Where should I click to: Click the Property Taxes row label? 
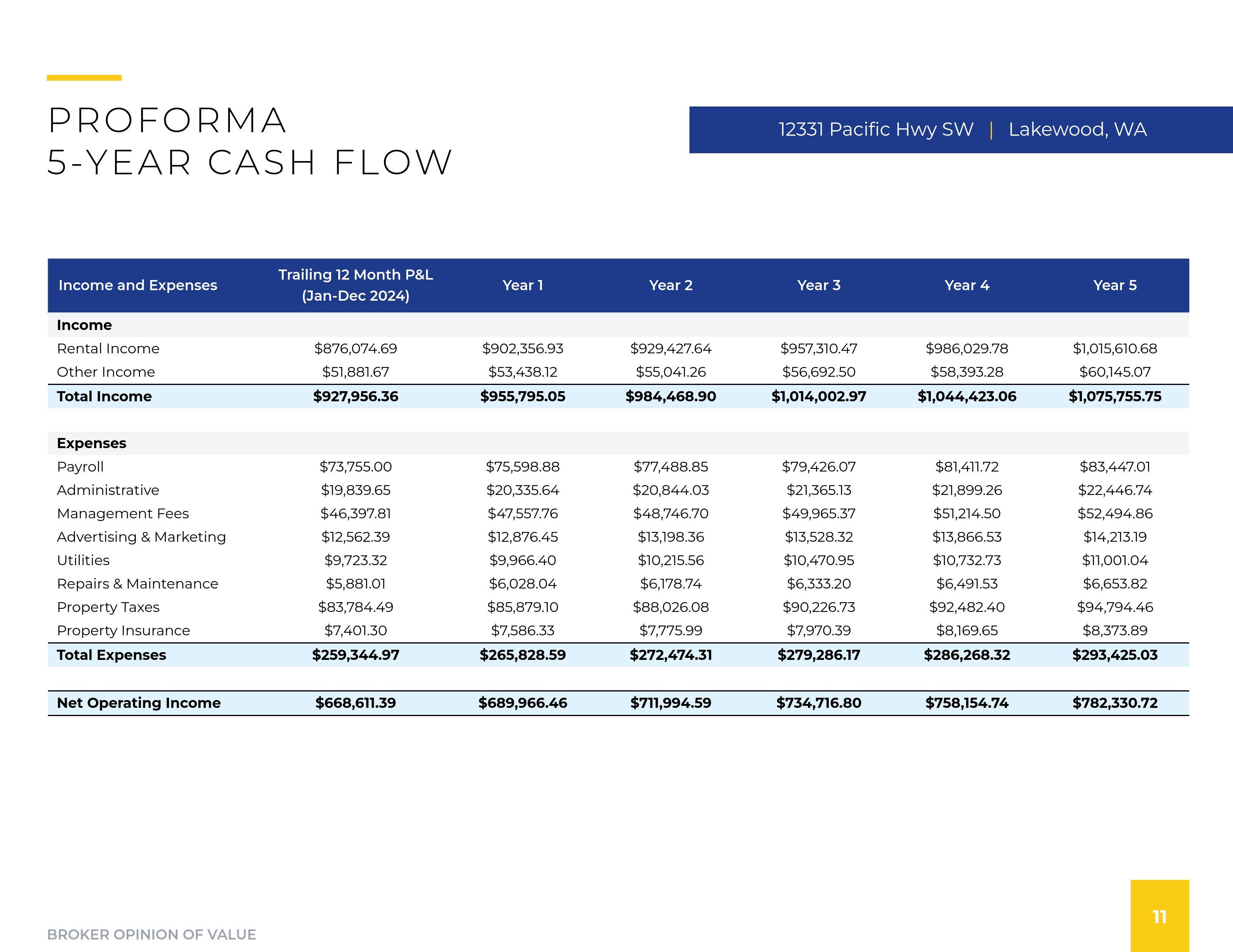[108, 607]
